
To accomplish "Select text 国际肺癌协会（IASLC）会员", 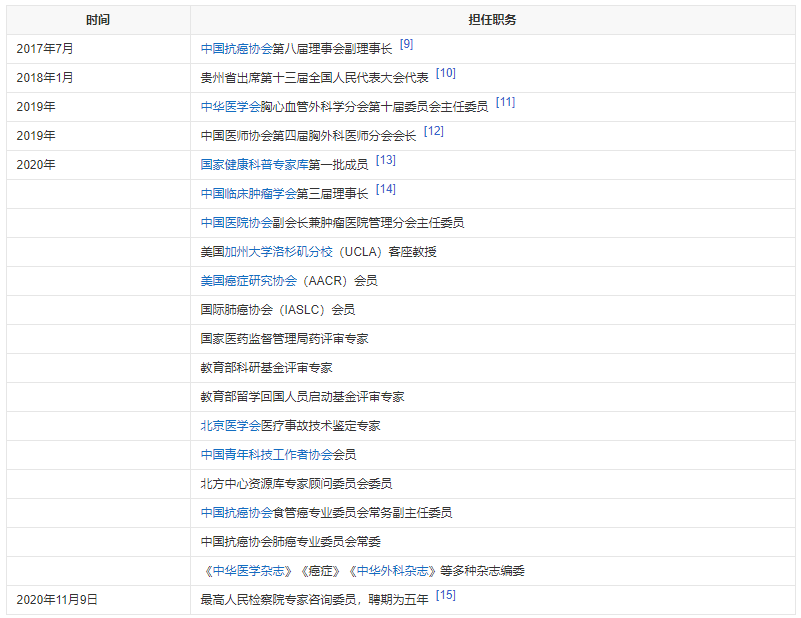I will (278, 310).
